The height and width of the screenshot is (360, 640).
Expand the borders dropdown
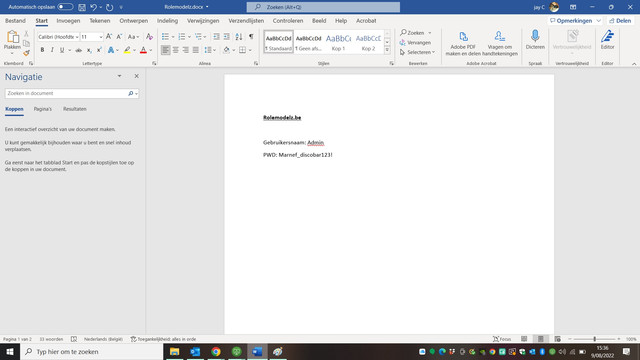click(250, 50)
